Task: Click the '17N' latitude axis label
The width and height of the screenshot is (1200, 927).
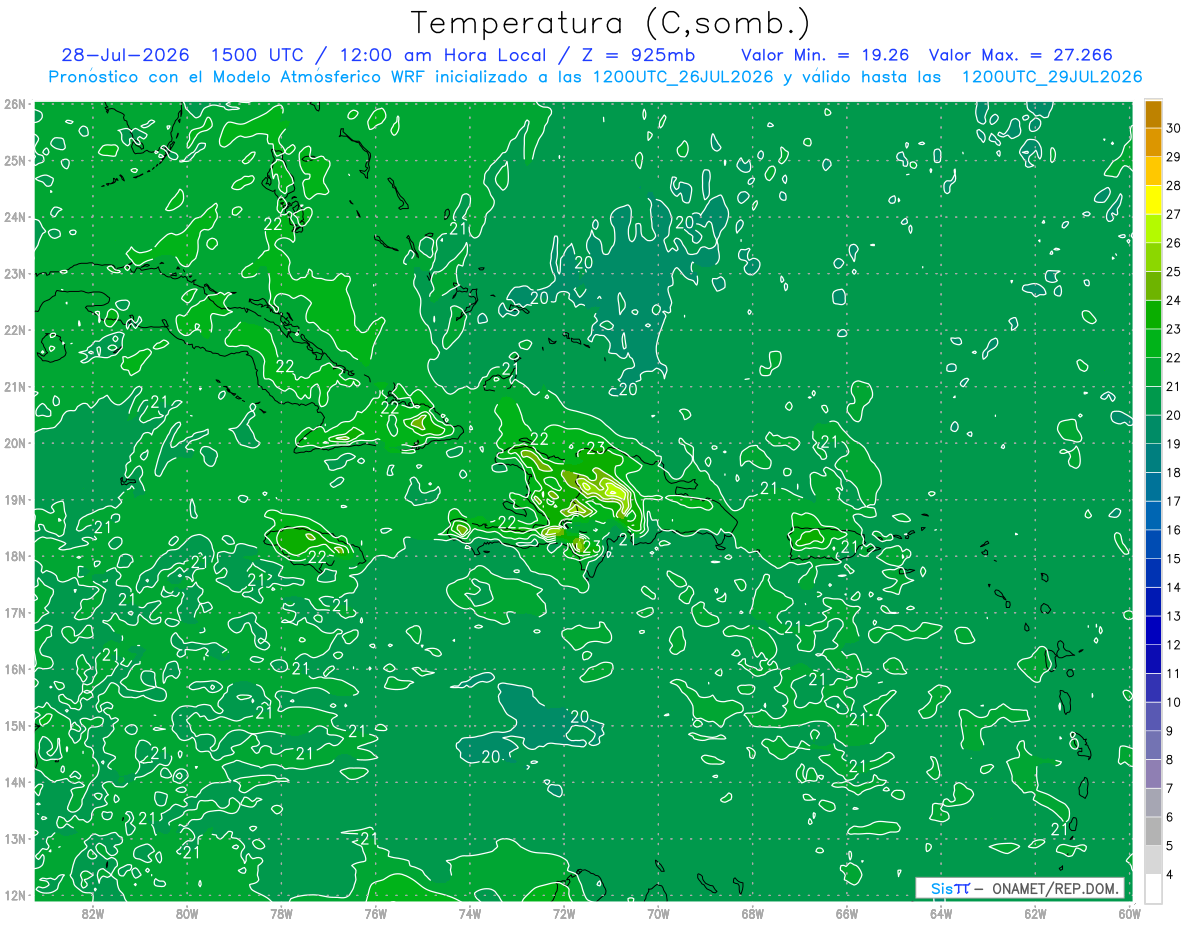Action: pos(14,613)
